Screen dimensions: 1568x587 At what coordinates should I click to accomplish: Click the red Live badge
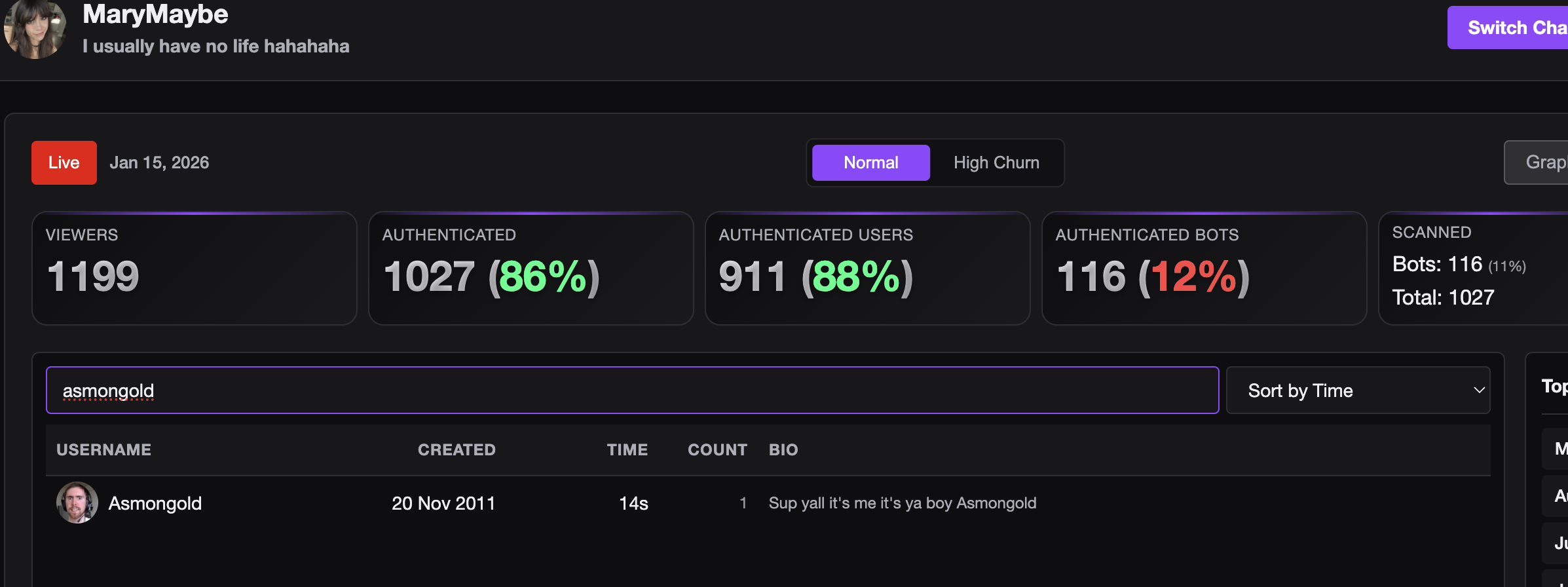pyautogui.click(x=64, y=162)
